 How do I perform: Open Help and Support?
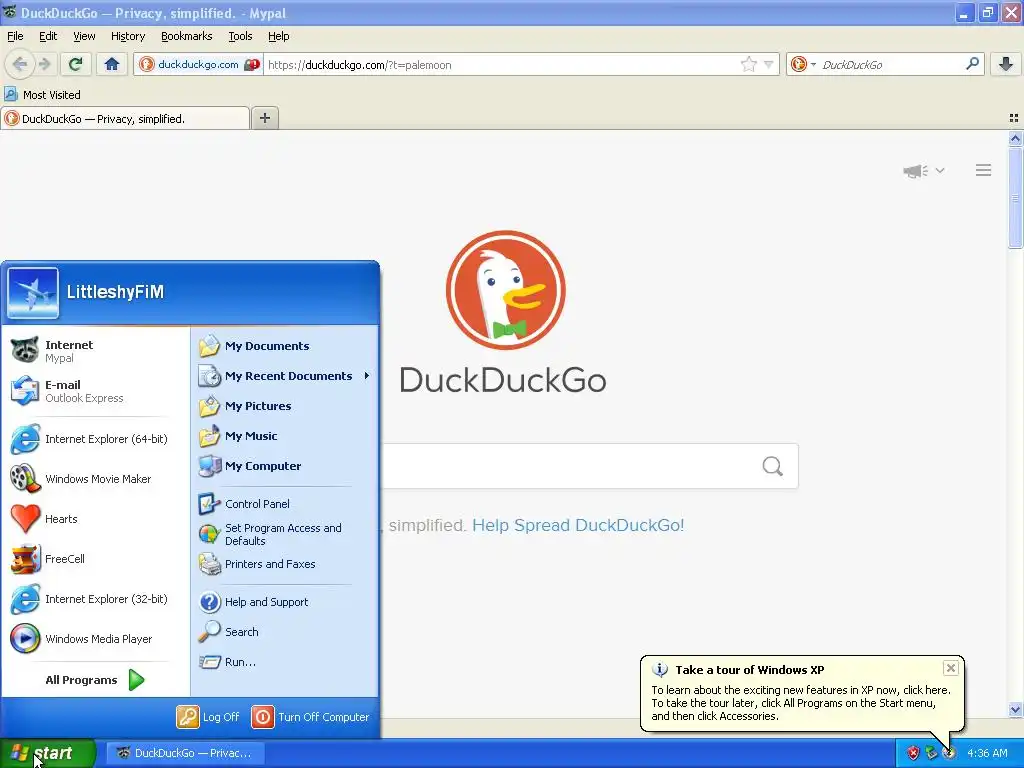click(285, 602)
